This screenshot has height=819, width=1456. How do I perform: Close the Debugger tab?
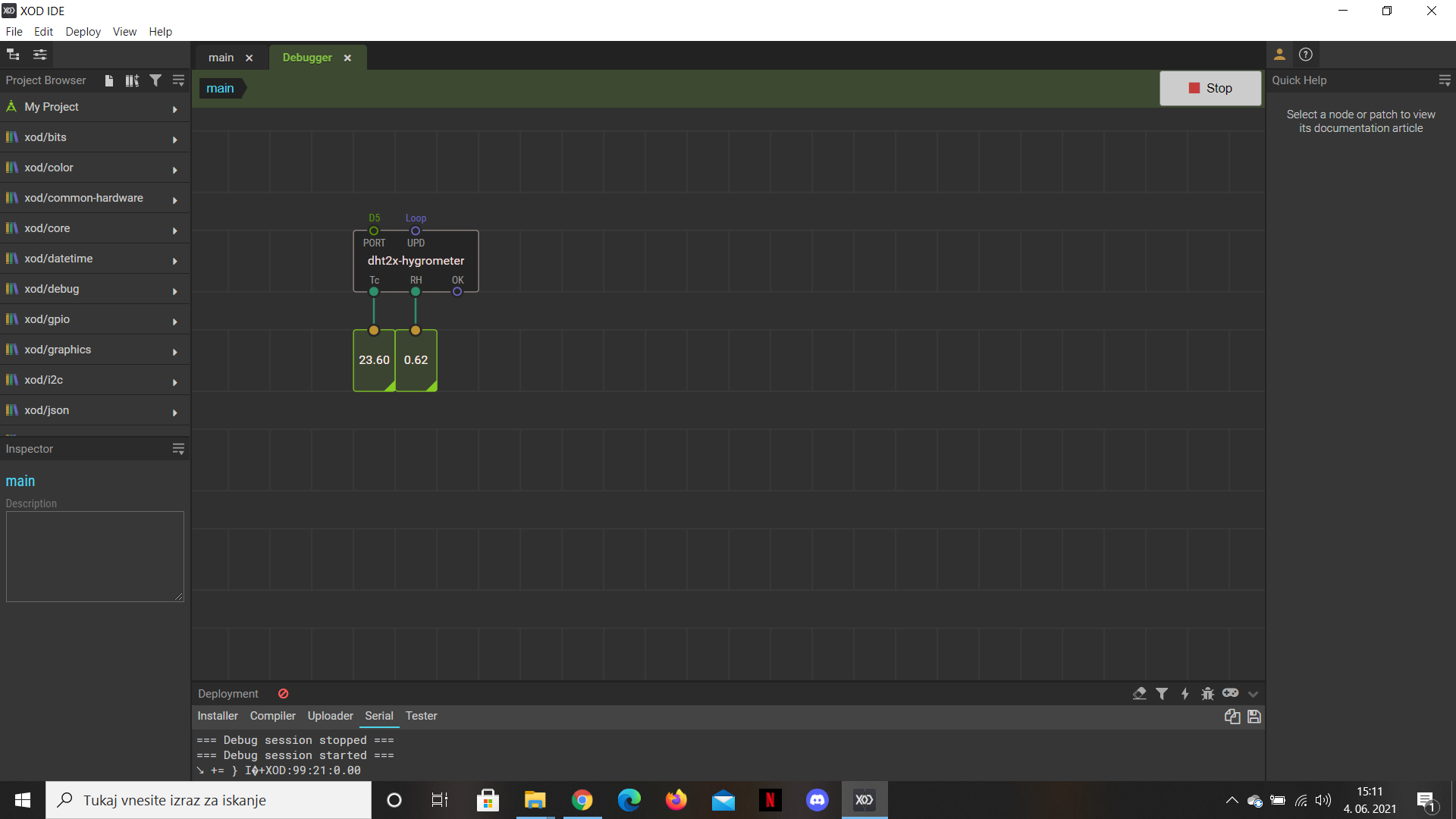click(347, 58)
